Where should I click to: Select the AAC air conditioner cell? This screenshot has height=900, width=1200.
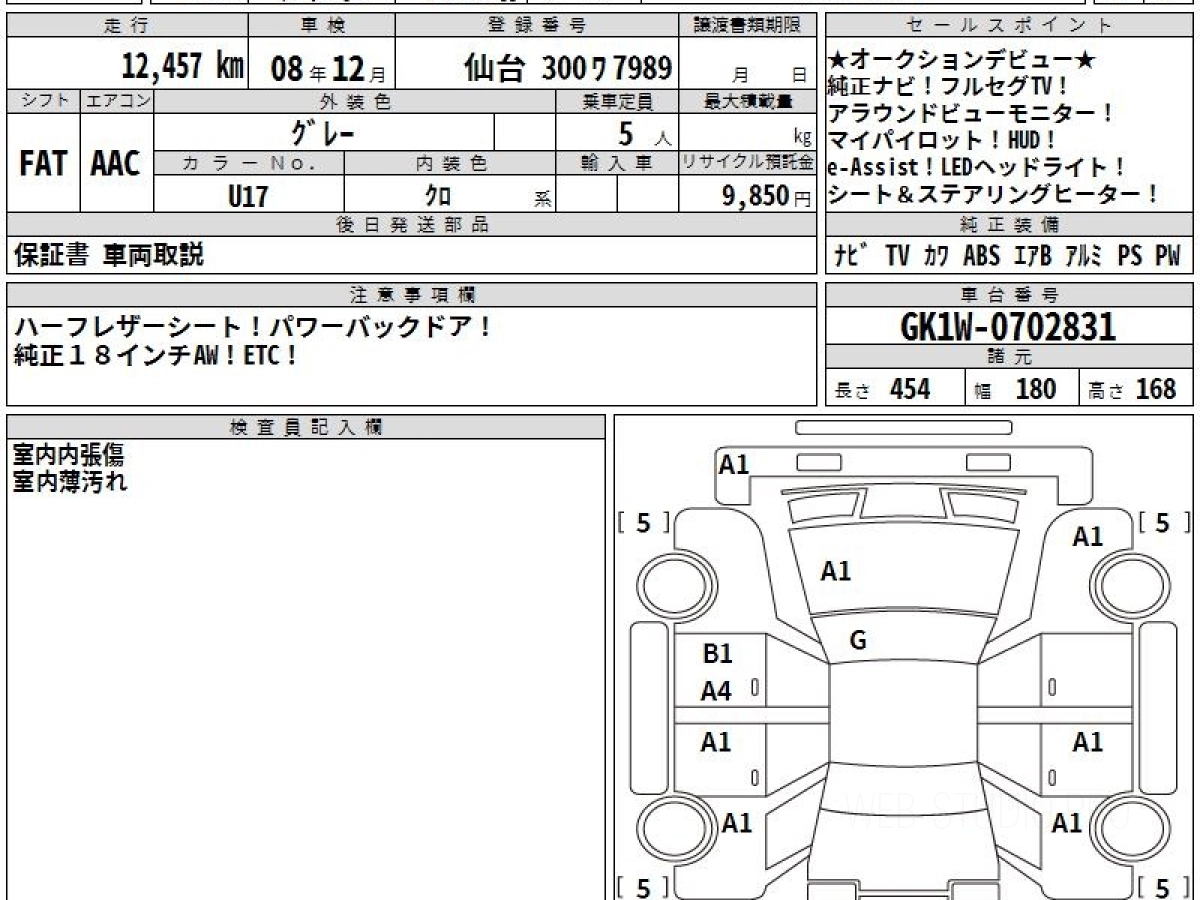(x=116, y=164)
